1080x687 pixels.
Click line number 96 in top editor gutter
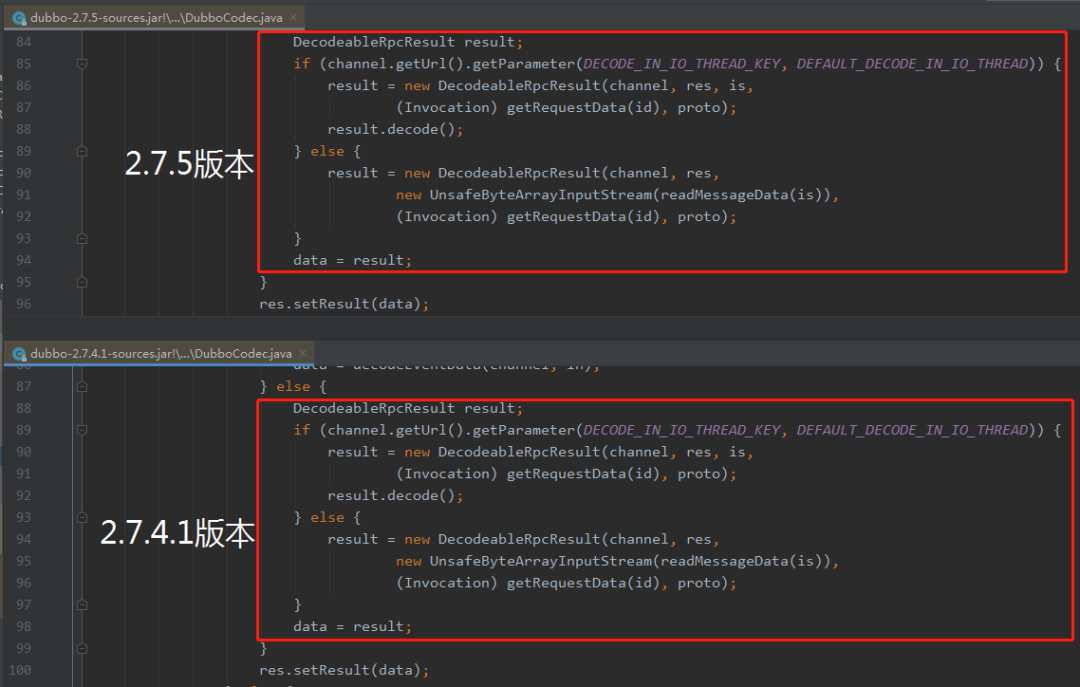click(23, 304)
